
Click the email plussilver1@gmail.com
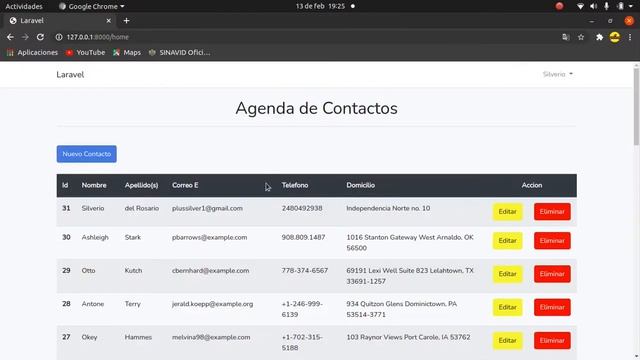coord(207,208)
